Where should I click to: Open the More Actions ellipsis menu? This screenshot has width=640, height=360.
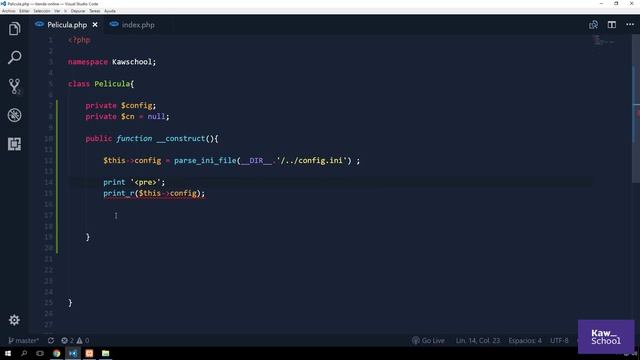point(630,25)
